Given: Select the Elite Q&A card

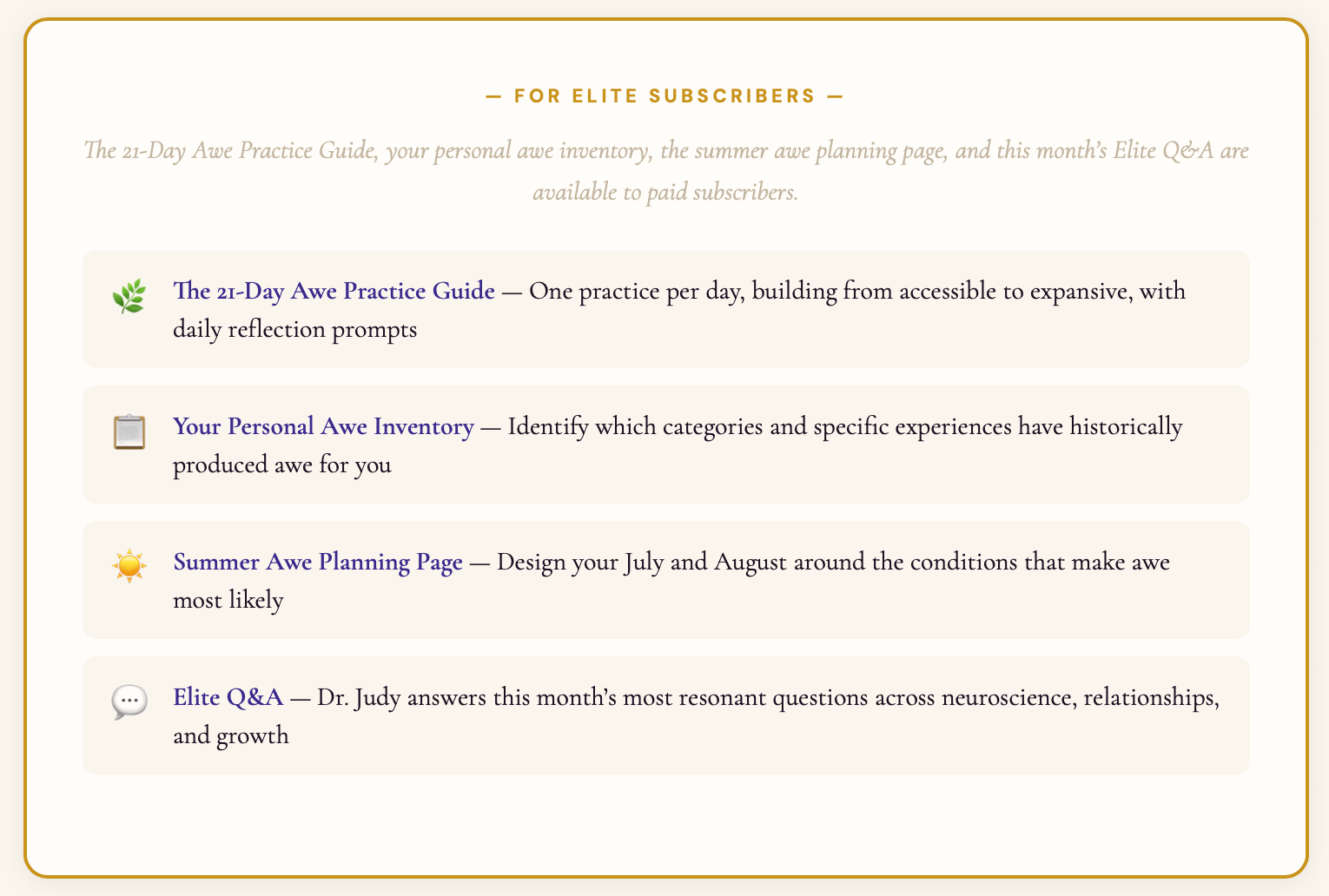Looking at the screenshot, I should [x=666, y=715].
